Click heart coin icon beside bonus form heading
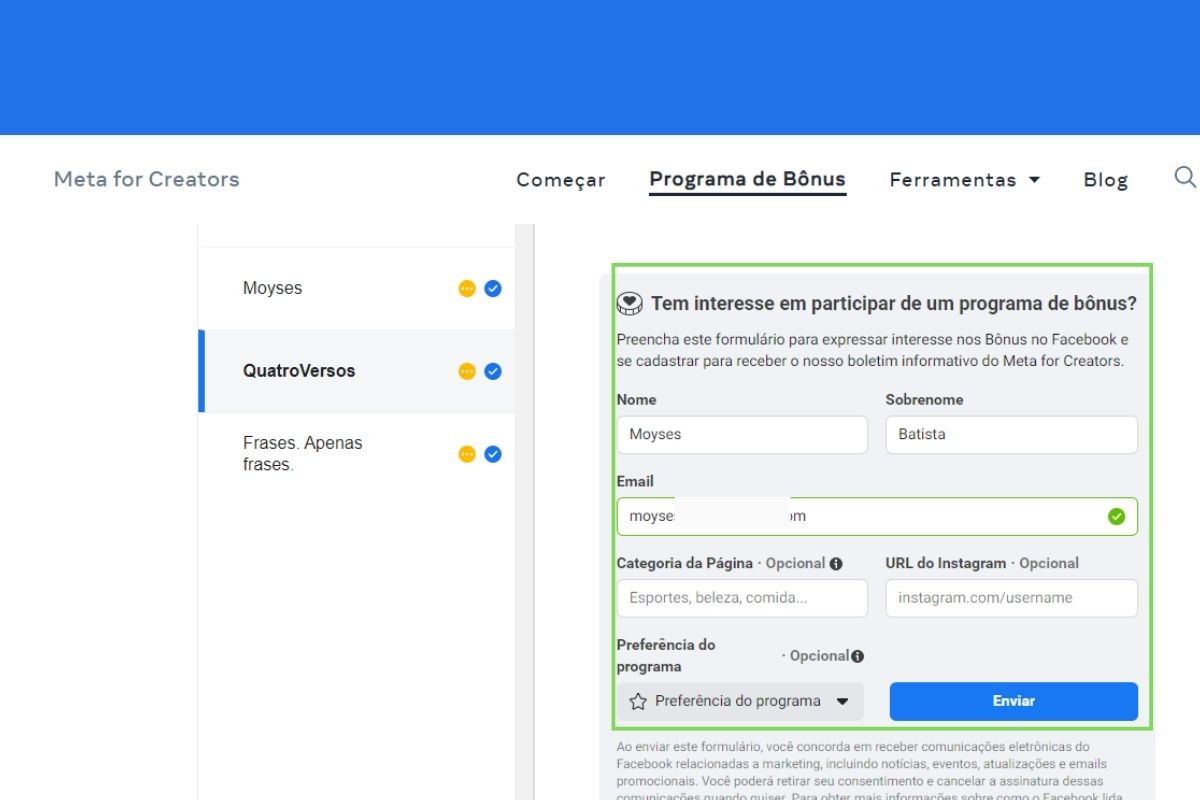The image size is (1200, 800). pyautogui.click(x=629, y=303)
